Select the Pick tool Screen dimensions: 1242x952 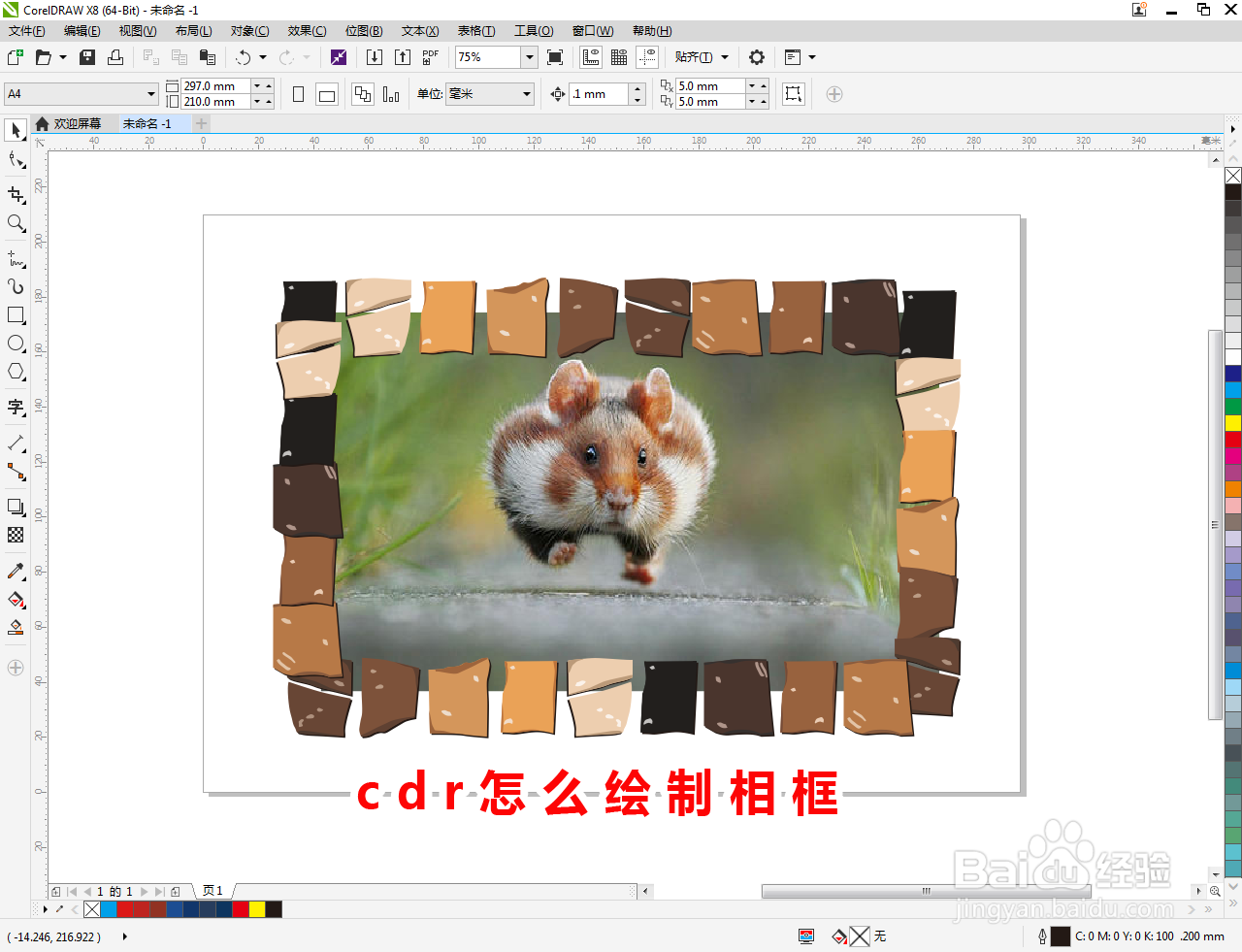point(16,129)
